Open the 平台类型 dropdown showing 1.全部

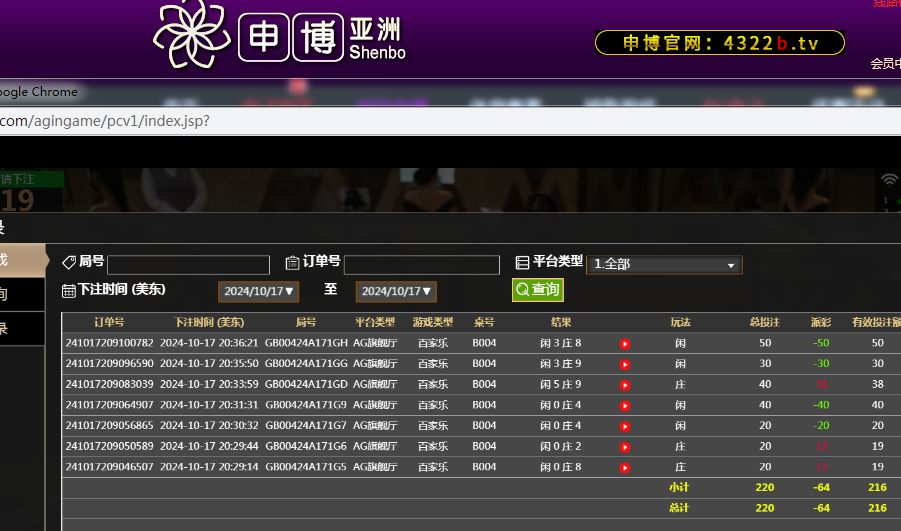[664, 265]
